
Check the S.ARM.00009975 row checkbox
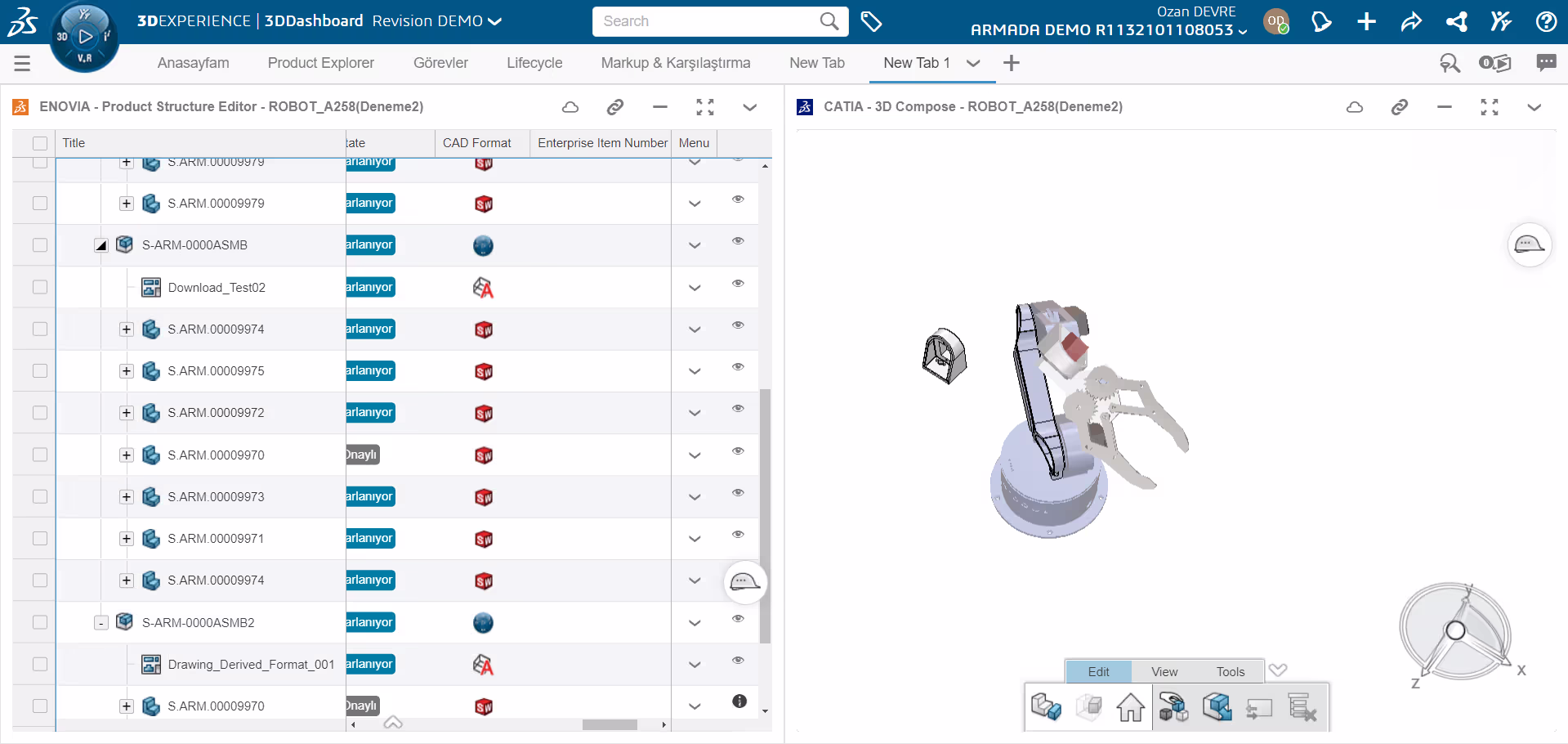(40, 371)
